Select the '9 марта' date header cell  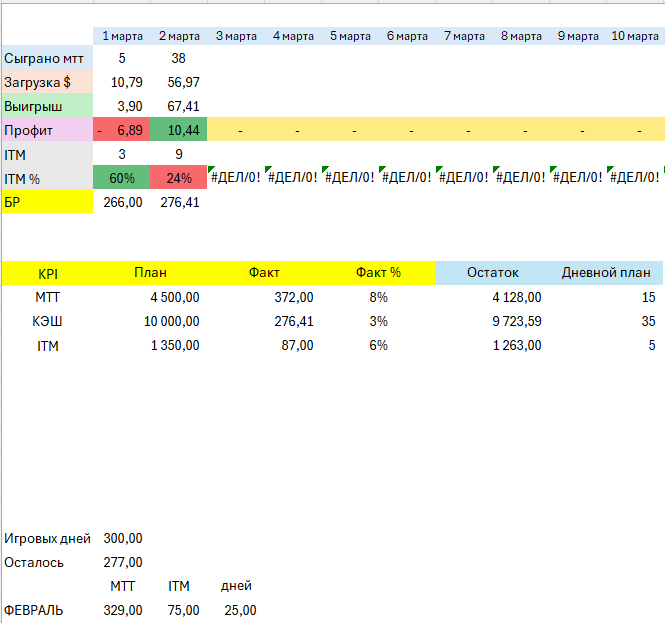(x=578, y=36)
